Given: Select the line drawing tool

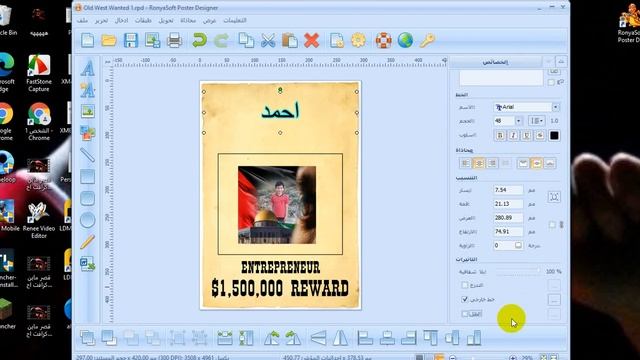Looking at the screenshot, I should pos(87,155).
